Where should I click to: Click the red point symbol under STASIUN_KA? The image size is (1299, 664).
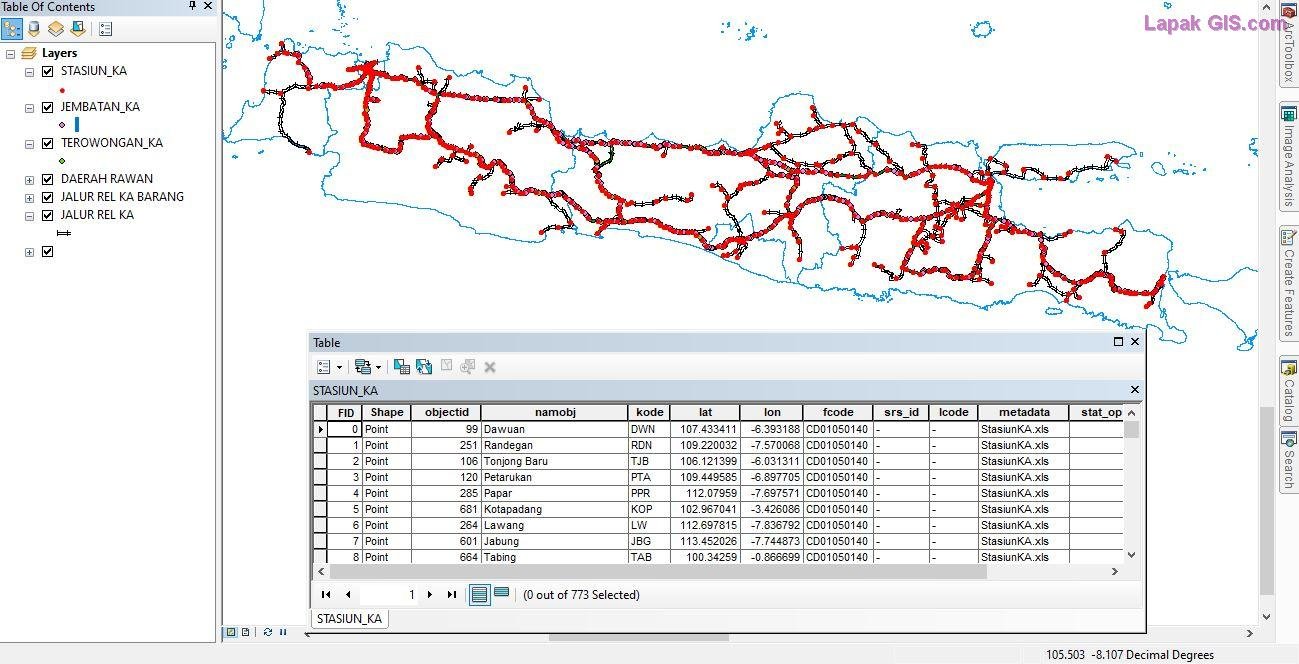[62, 88]
